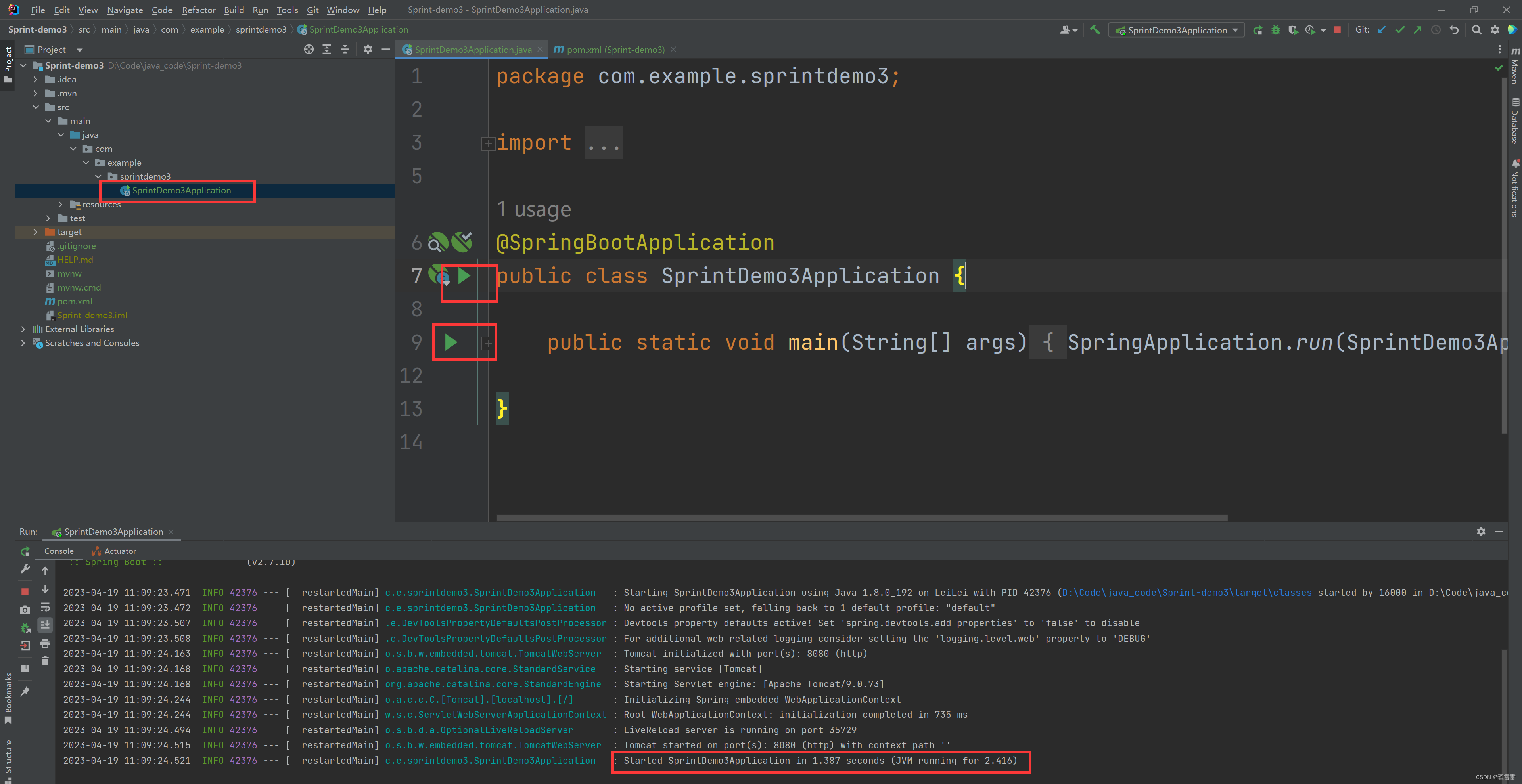Expand Scratches and Consoles node
This screenshot has width=1522, height=784.
(x=23, y=343)
